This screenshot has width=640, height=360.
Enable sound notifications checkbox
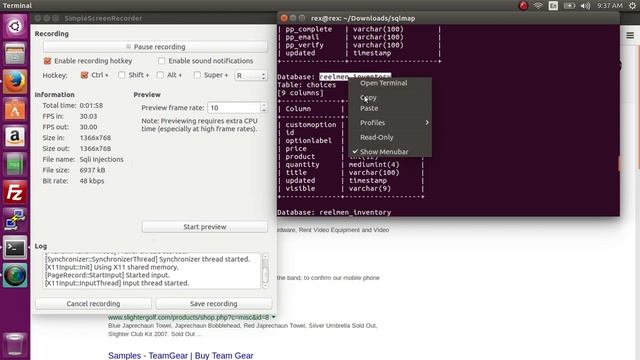click(161, 61)
